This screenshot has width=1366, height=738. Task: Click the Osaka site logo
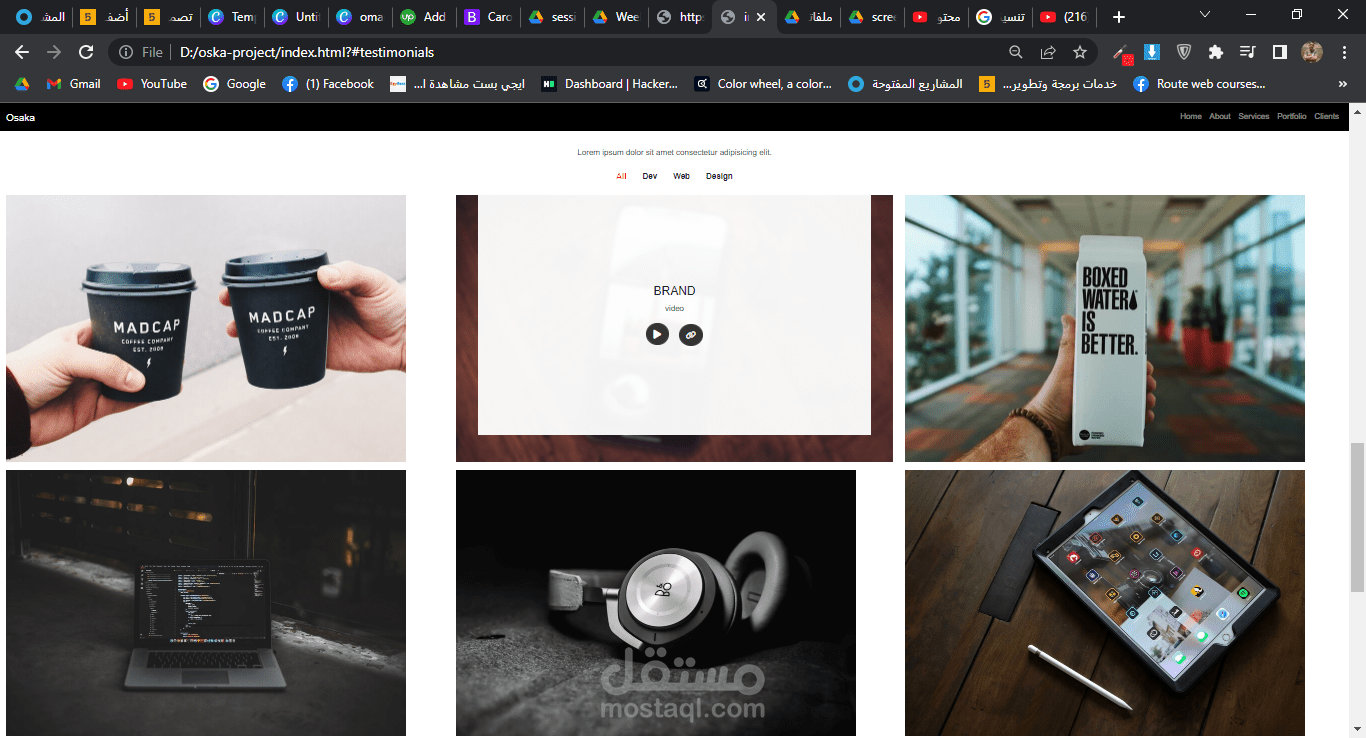point(20,118)
